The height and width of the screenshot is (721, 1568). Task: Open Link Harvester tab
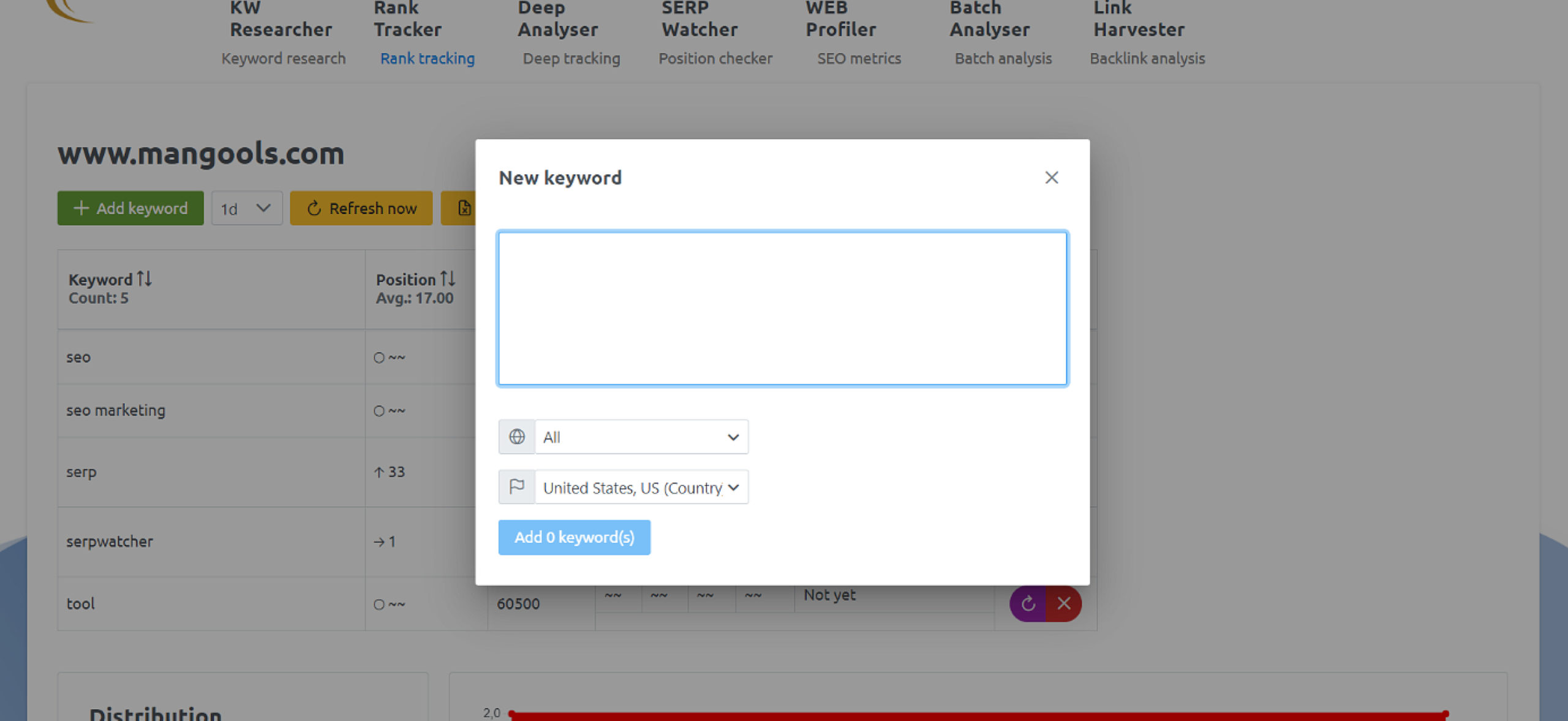coord(1139,19)
